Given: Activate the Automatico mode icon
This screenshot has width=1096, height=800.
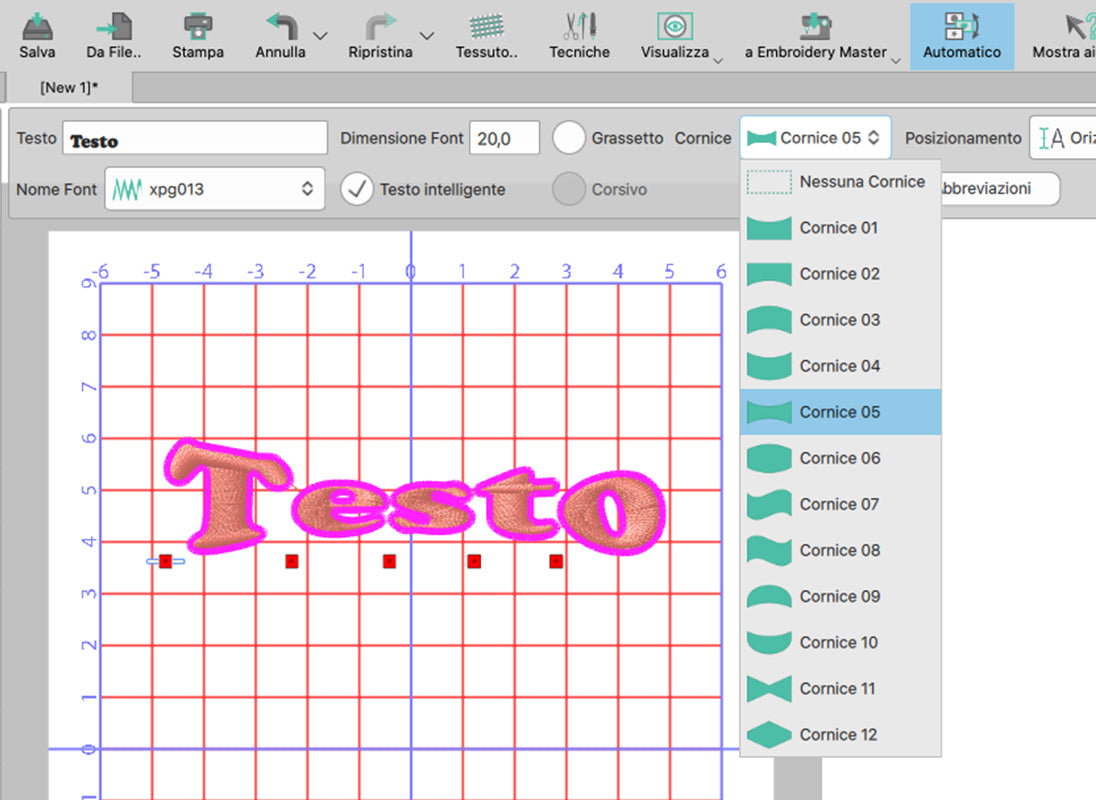Looking at the screenshot, I should coord(961,33).
